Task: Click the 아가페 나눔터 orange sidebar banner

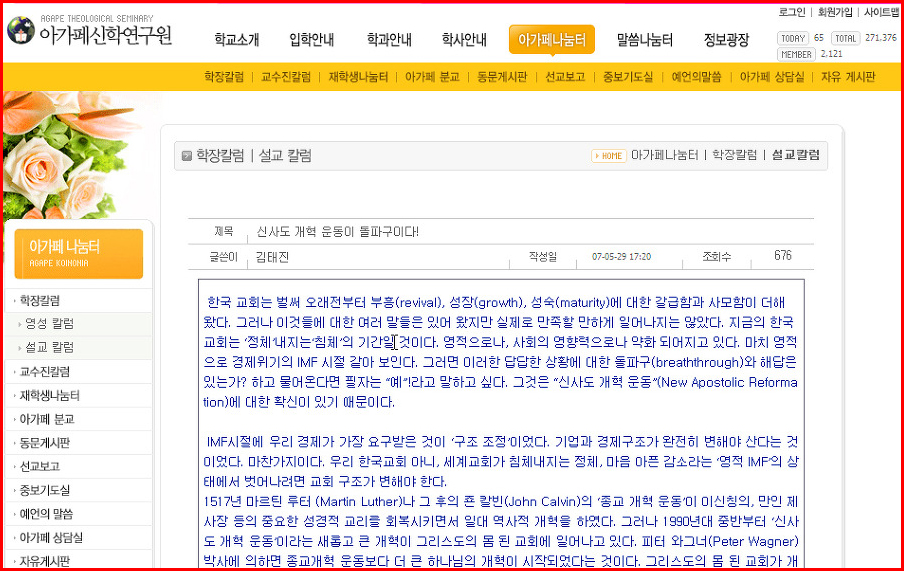Action: click(x=78, y=254)
